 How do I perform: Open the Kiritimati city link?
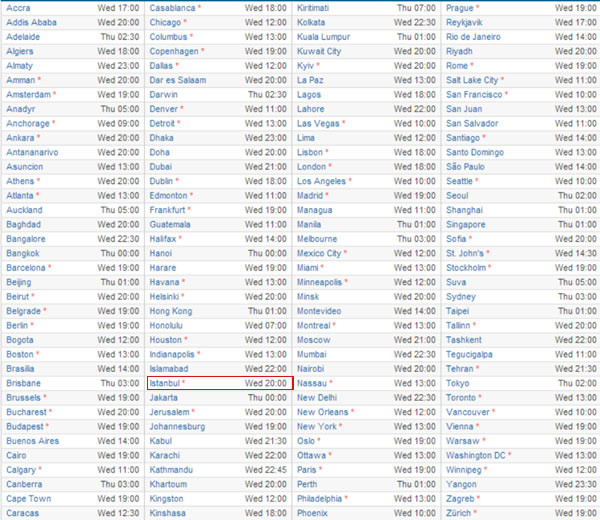point(316,8)
